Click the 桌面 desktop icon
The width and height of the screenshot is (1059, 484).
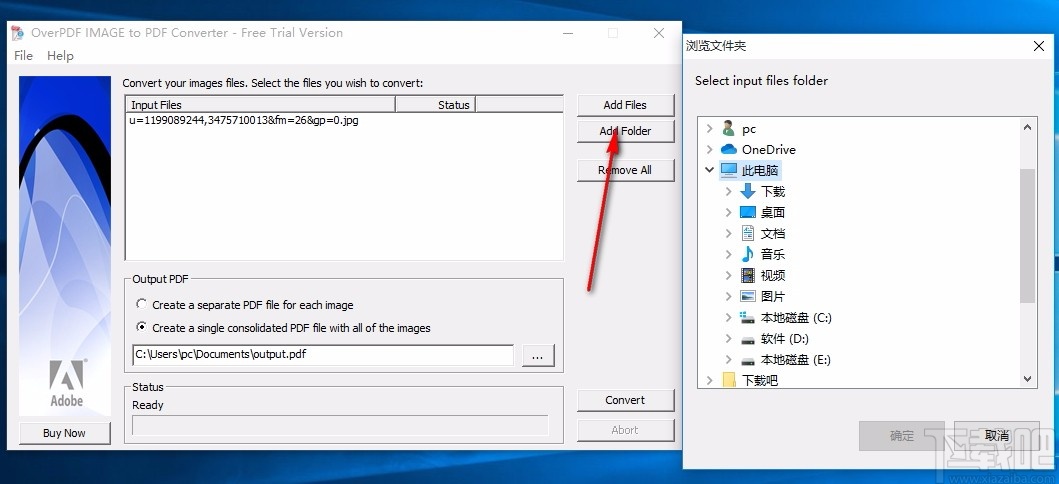748,213
